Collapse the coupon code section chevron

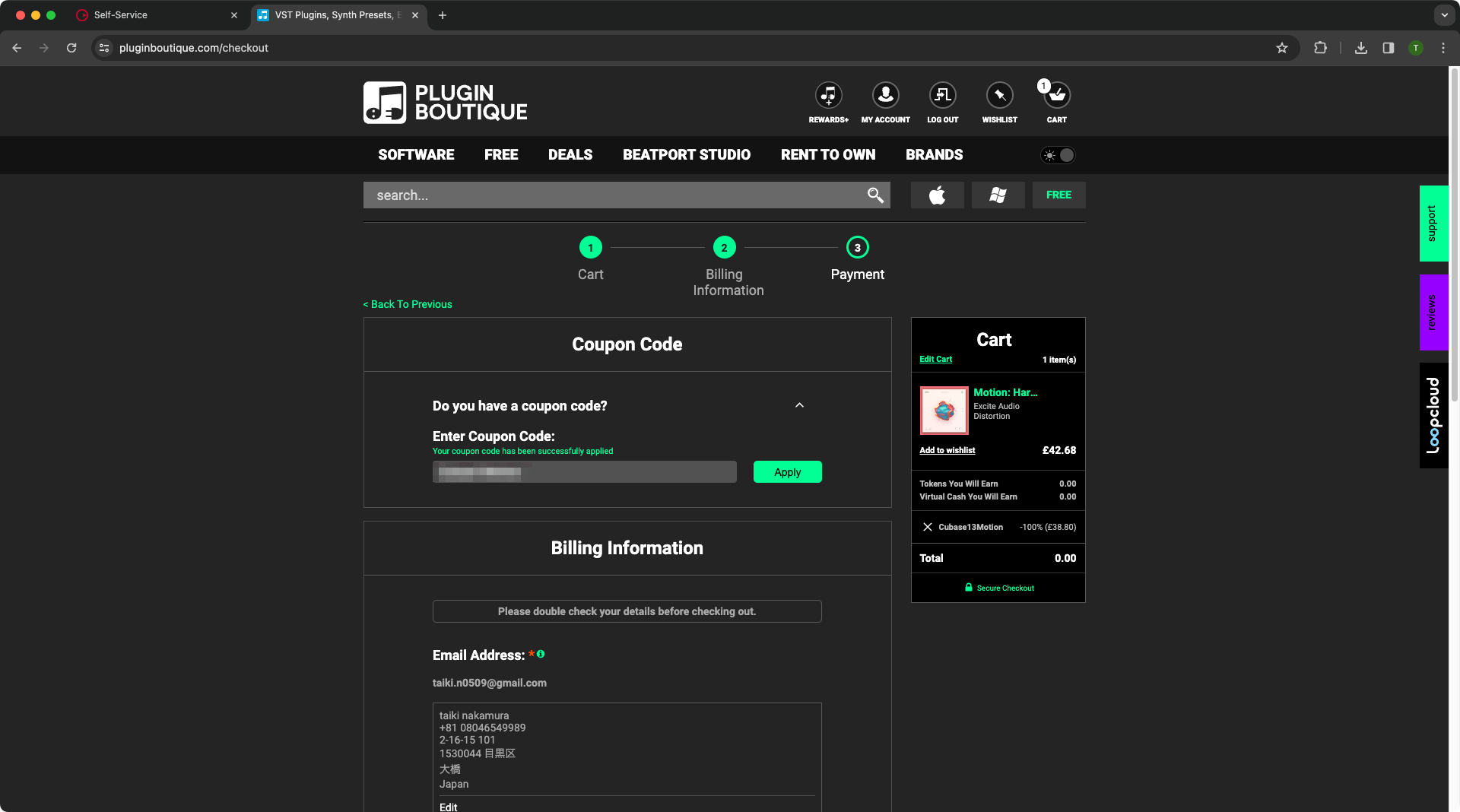coord(799,405)
